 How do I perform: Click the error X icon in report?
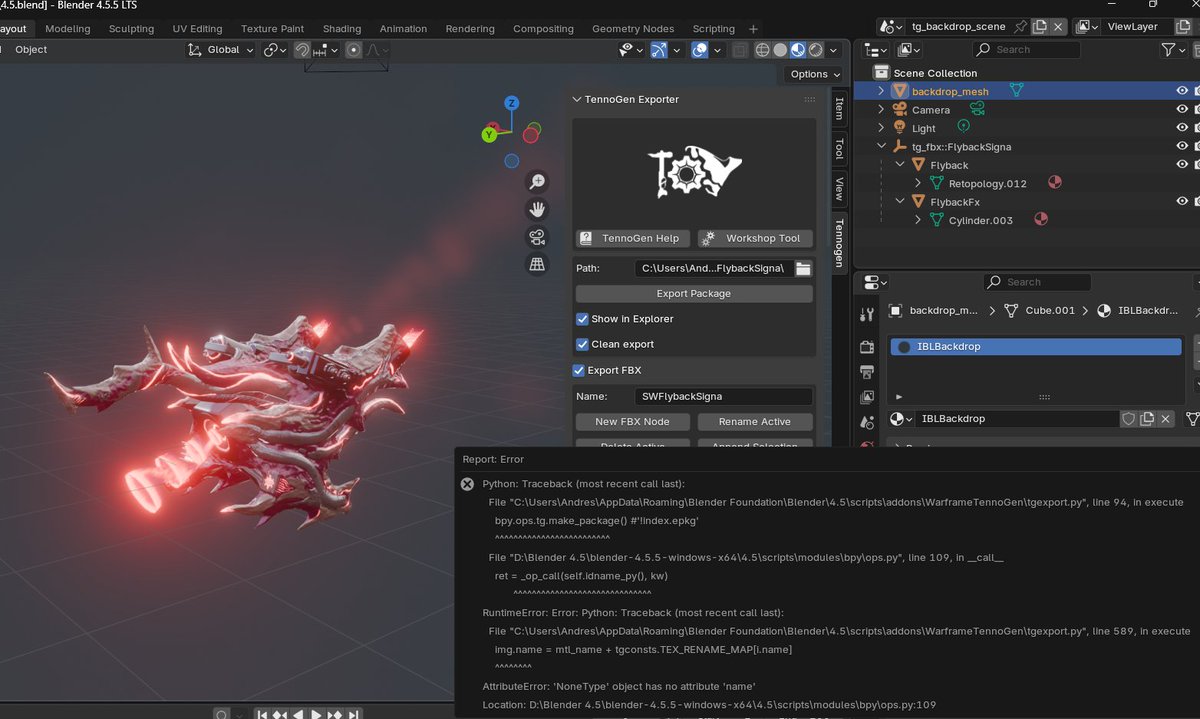click(x=467, y=484)
